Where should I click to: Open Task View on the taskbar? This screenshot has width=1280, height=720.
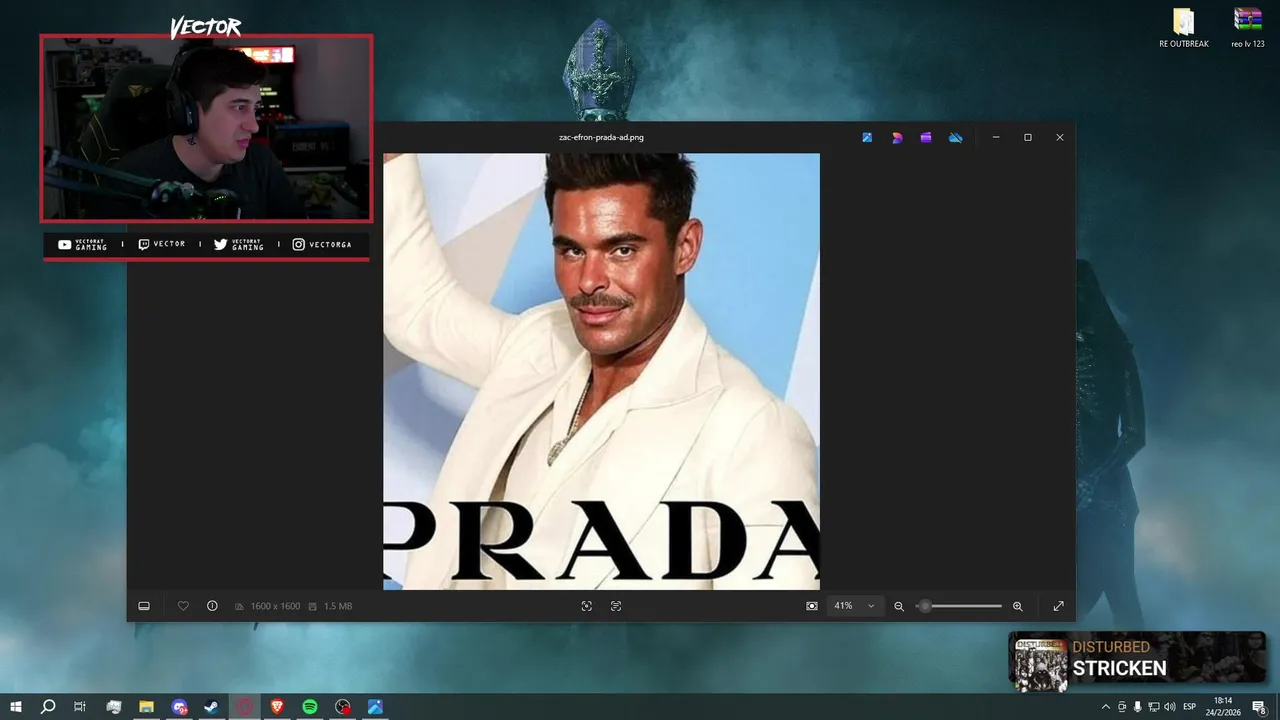80,707
